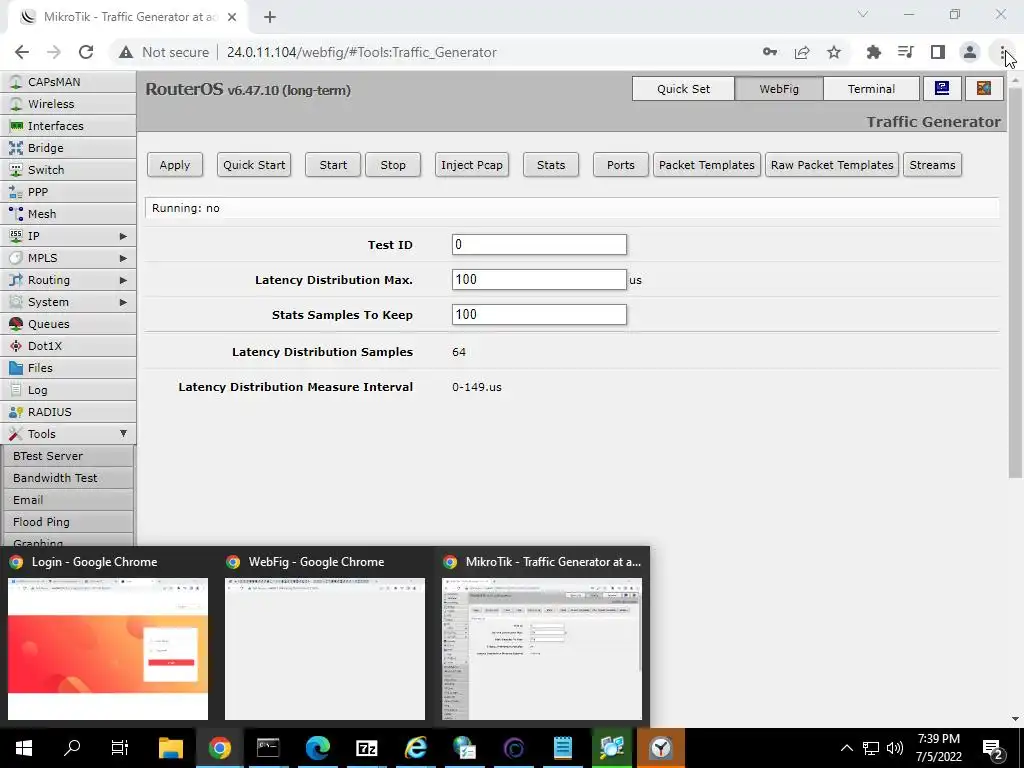Open the Terminal tab

[871, 89]
